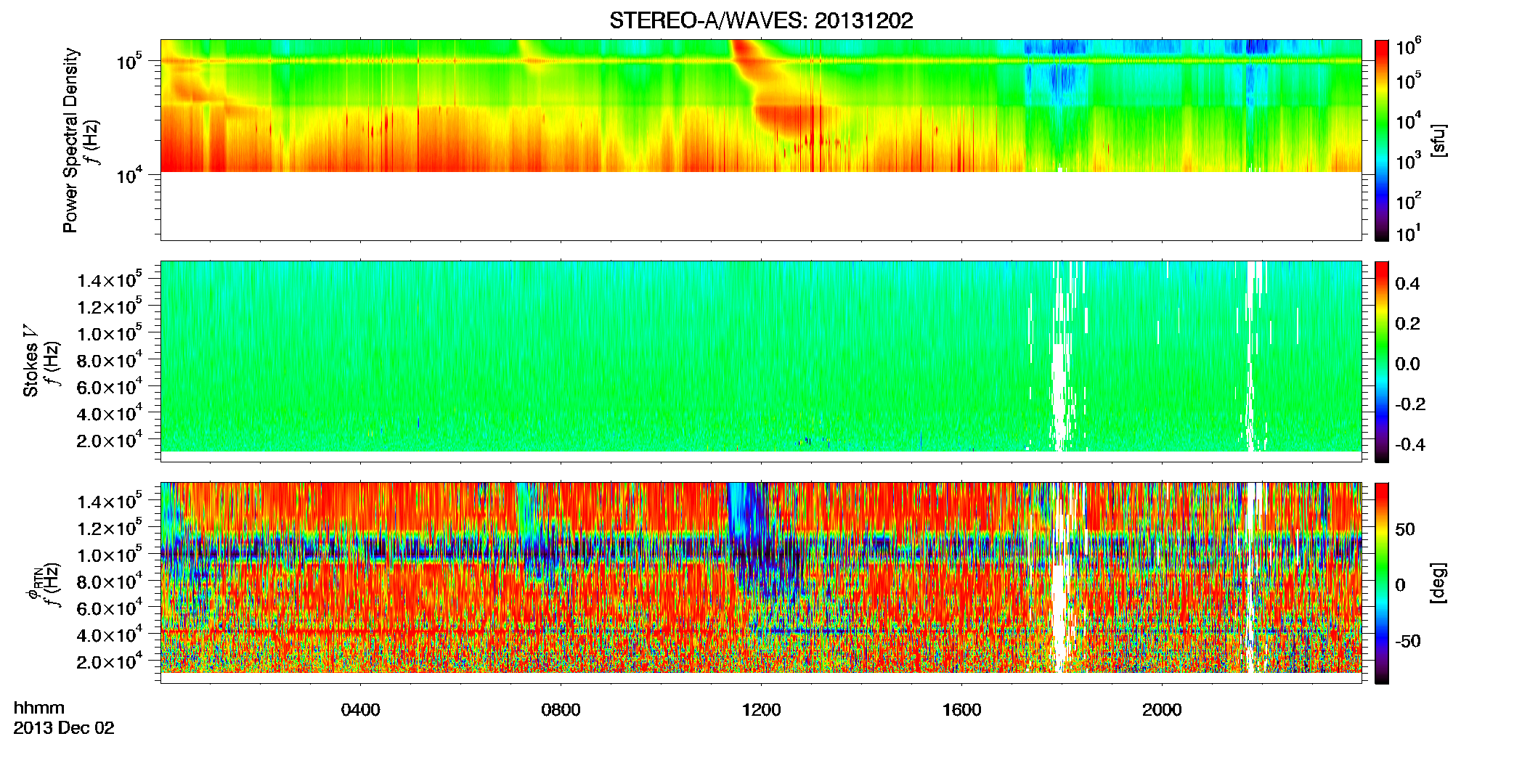
Task: Click the phi RTN degree color bar
Action: coord(1382,583)
